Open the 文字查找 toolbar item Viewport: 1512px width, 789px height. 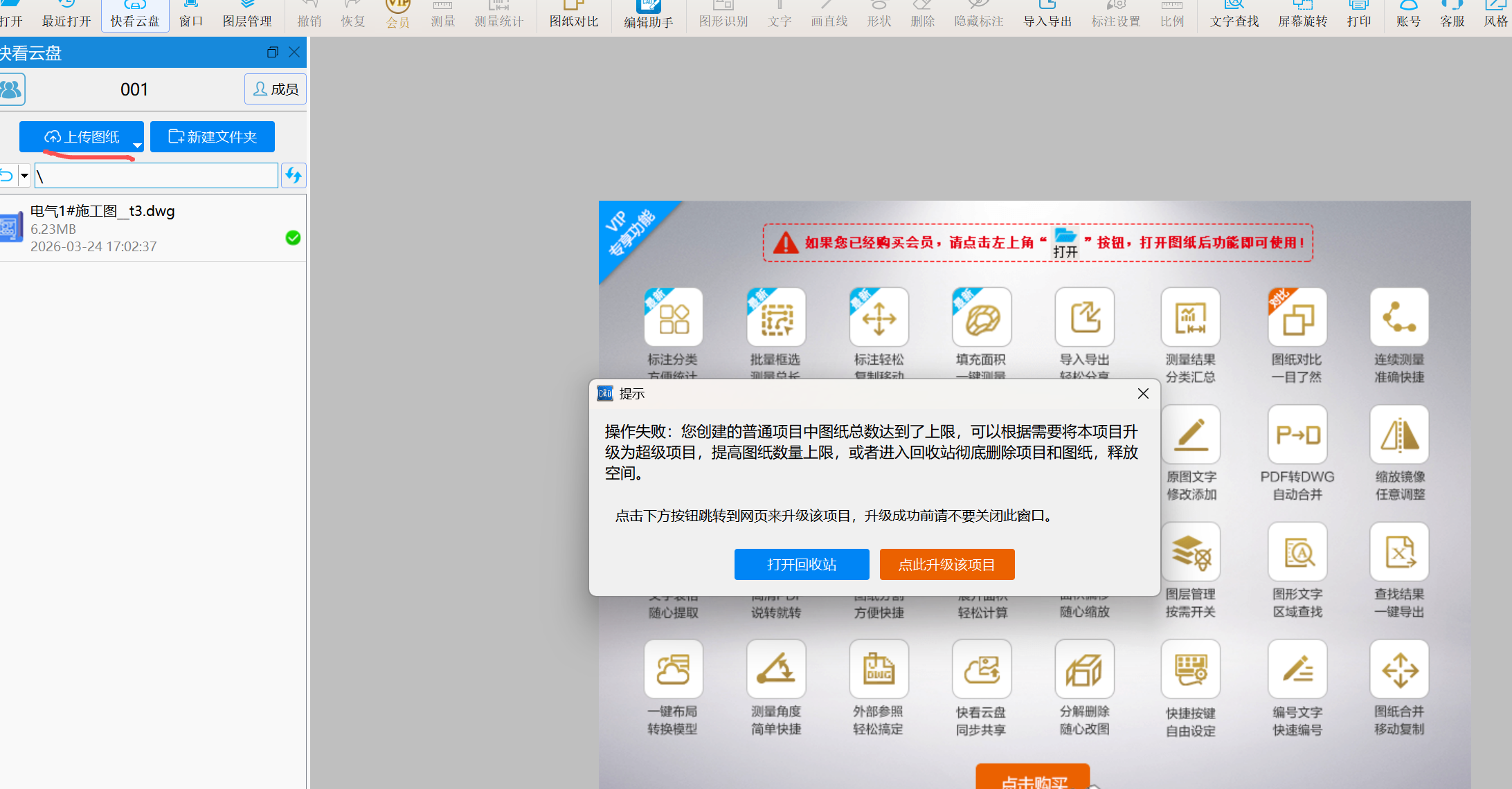click(1234, 15)
